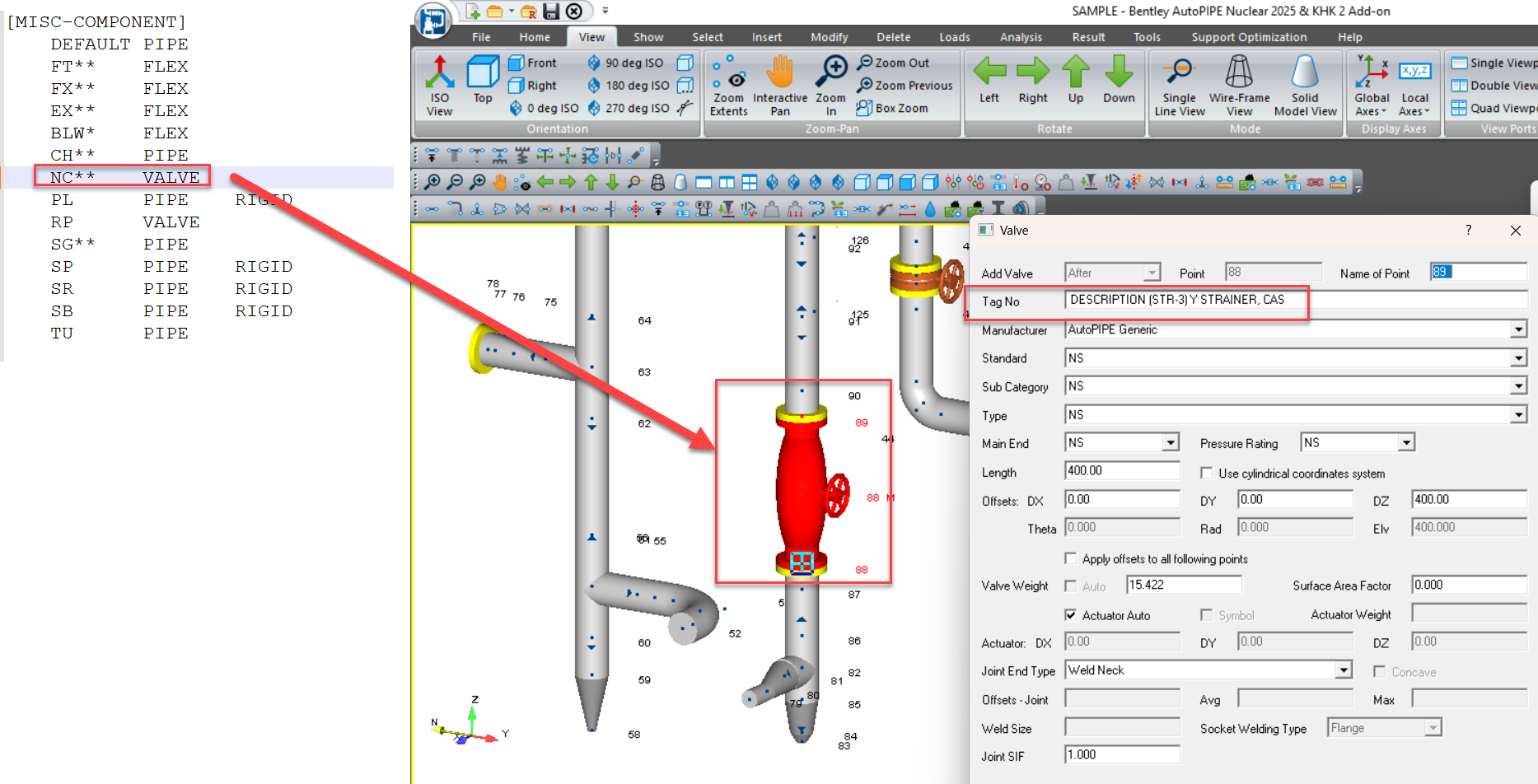Select the Top view orientation
1538x784 pixels.
pyautogui.click(x=483, y=80)
